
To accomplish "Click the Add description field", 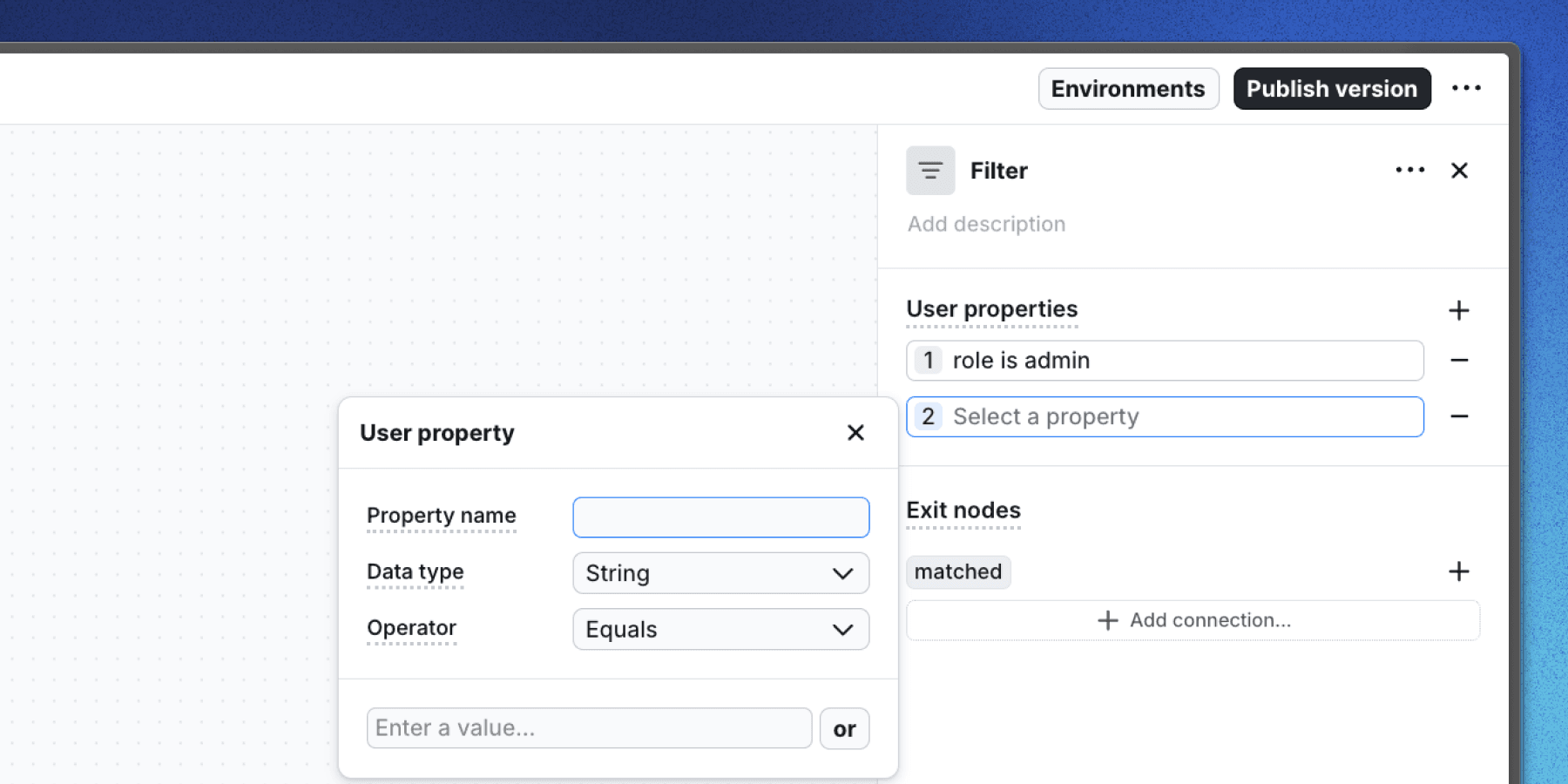I will [985, 224].
